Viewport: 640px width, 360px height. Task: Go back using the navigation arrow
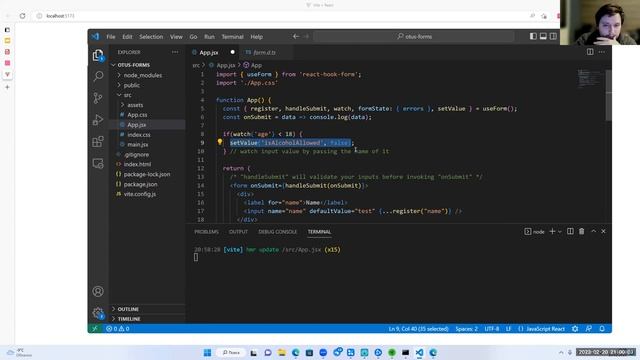click(296, 36)
